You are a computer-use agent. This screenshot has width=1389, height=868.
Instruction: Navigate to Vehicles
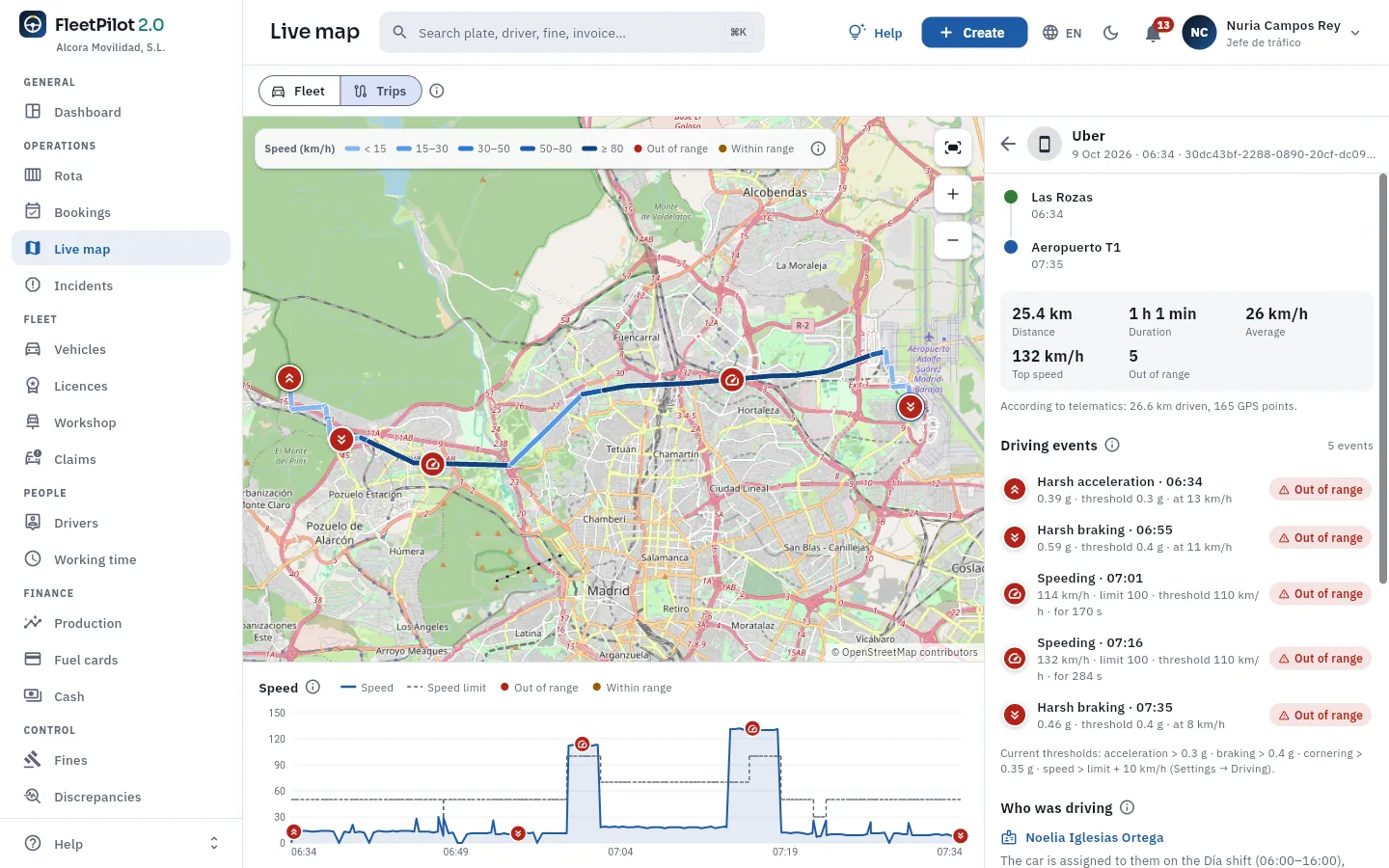pyautogui.click(x=122, y=349)
